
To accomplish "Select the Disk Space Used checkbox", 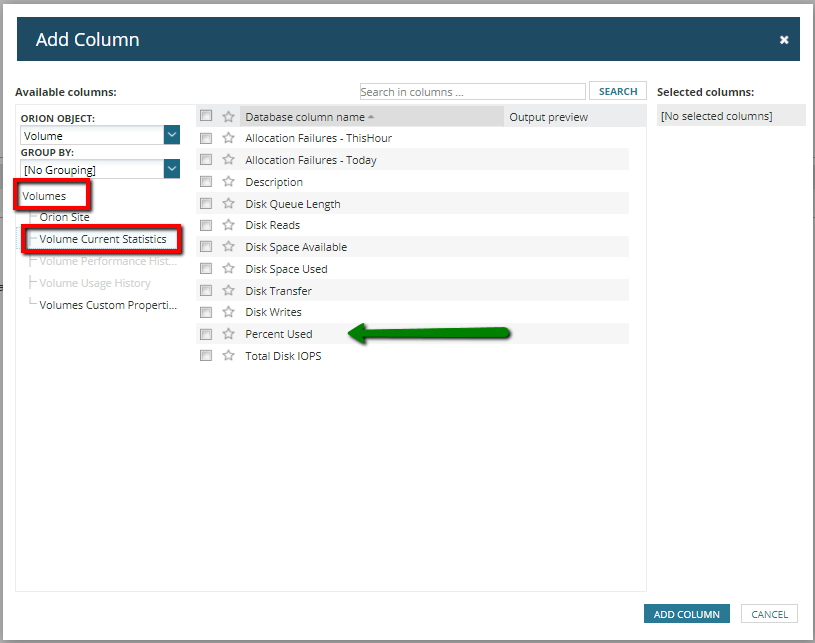I will (206, 268).
